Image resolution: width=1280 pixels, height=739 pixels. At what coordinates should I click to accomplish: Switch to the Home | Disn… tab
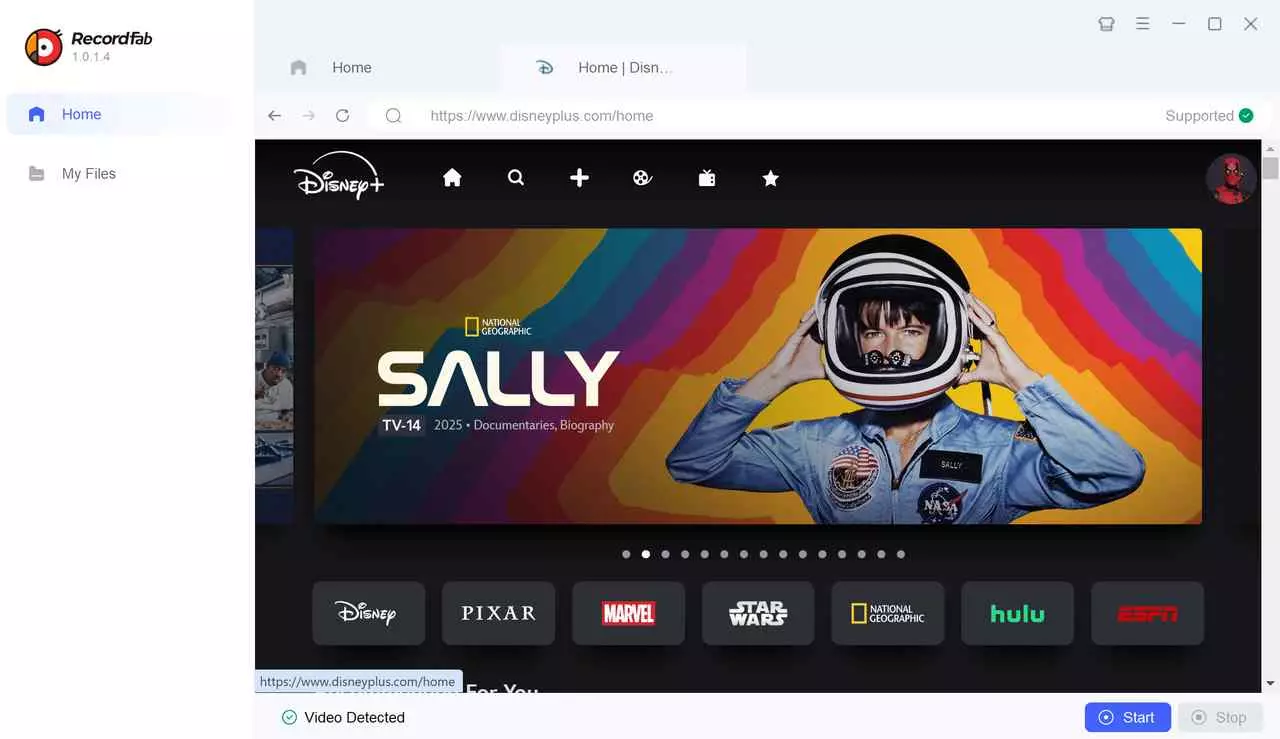point(623,68)
